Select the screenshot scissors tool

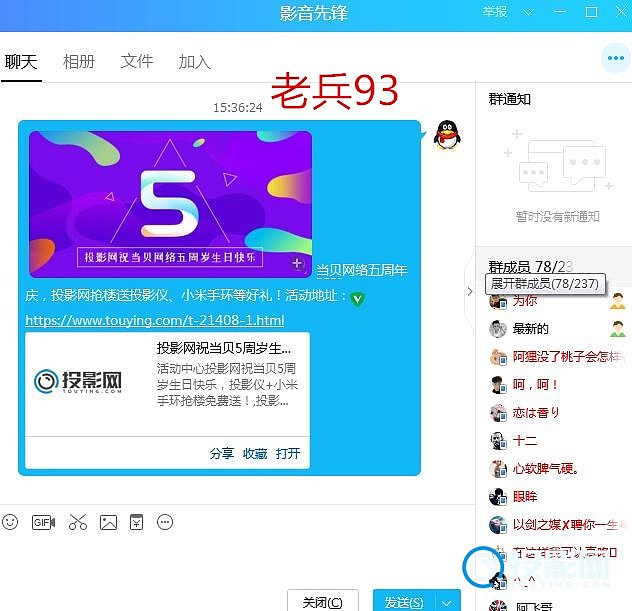[x=78, y=522]
